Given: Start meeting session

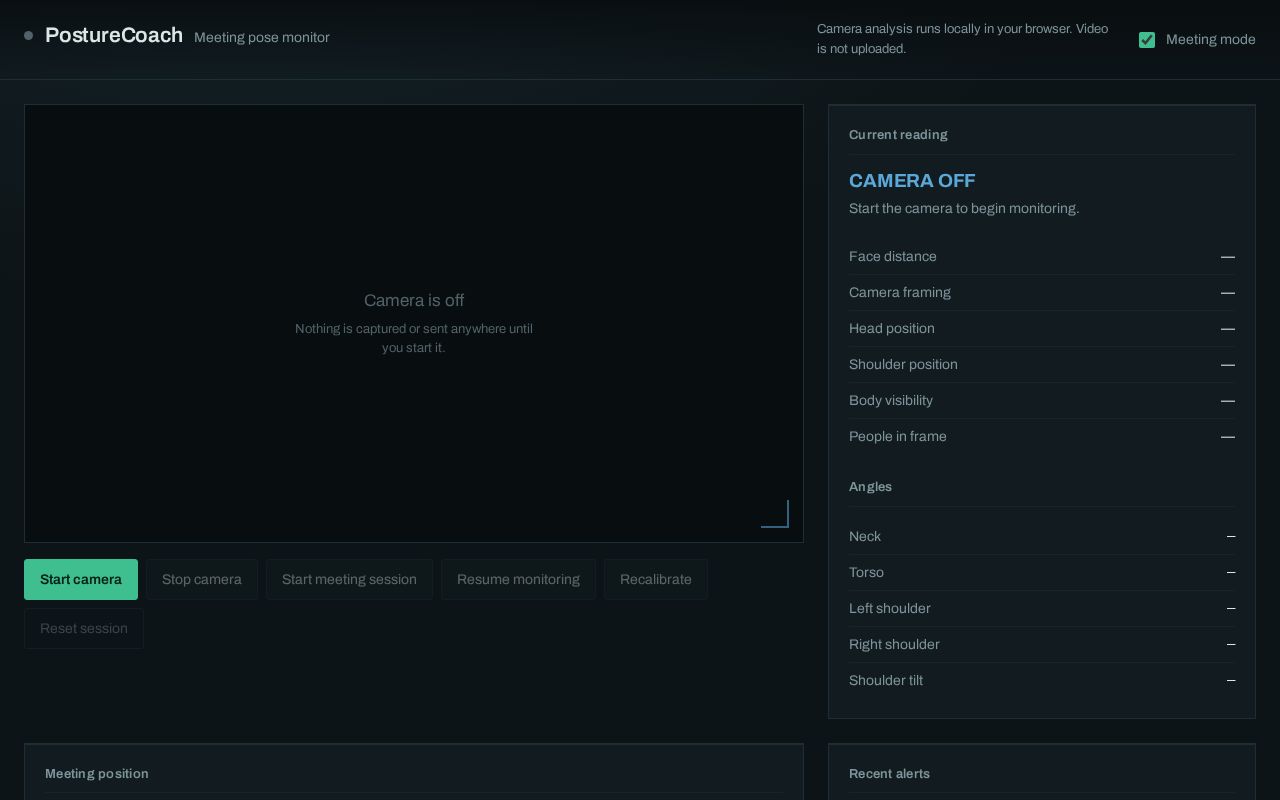Looking at the screenshot, I should (349, 579).
